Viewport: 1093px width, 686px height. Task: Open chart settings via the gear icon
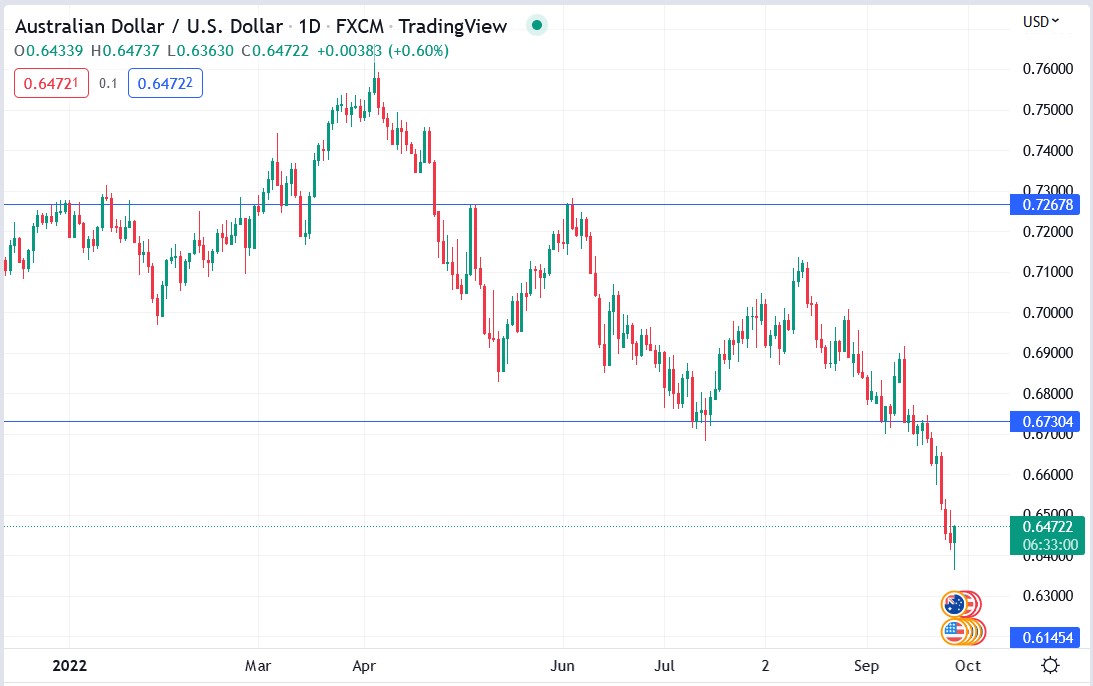(1048, 664)
